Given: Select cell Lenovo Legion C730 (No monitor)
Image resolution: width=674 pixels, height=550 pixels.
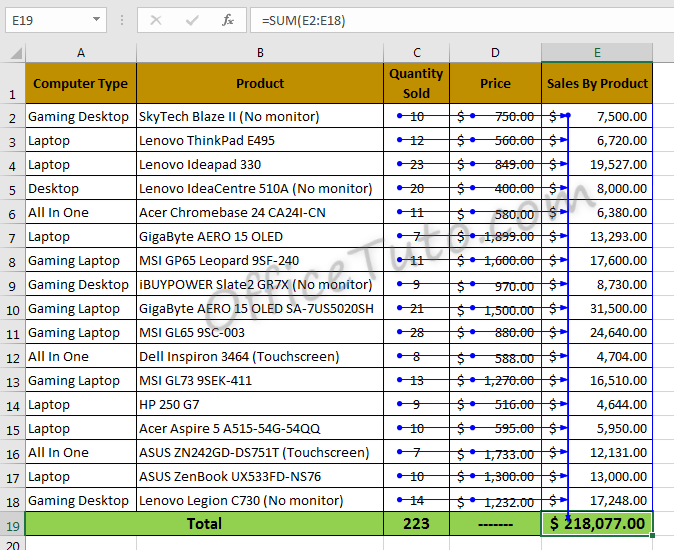Looking at the screenshot, I should 260,501.
